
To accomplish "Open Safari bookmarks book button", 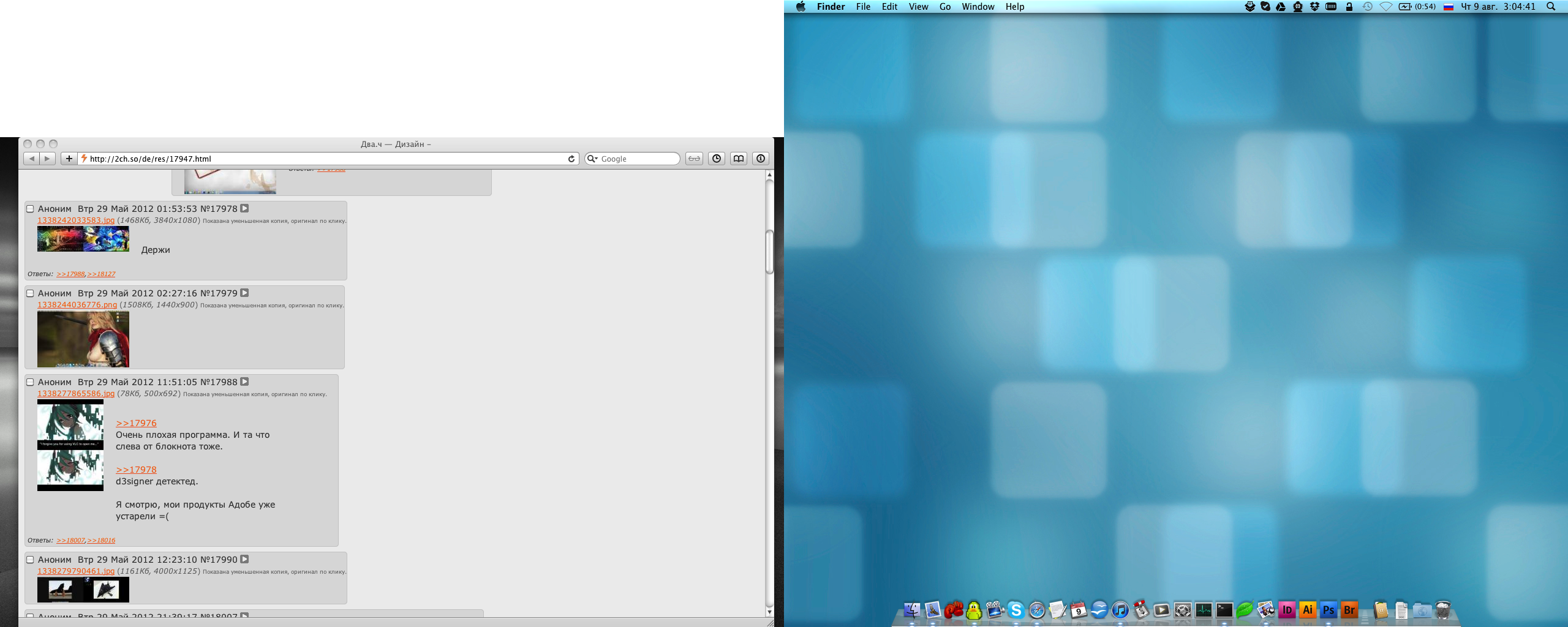I will [739, 159].
